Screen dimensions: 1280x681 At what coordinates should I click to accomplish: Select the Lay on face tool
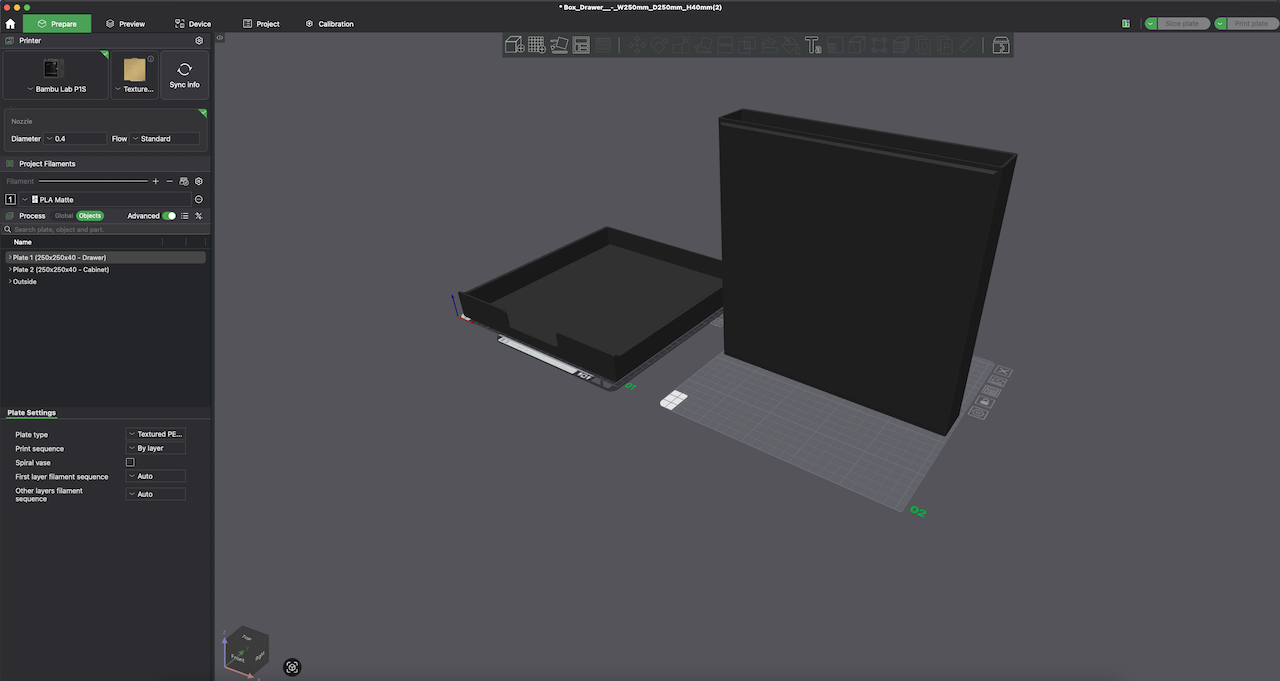[x=702, y=45]
